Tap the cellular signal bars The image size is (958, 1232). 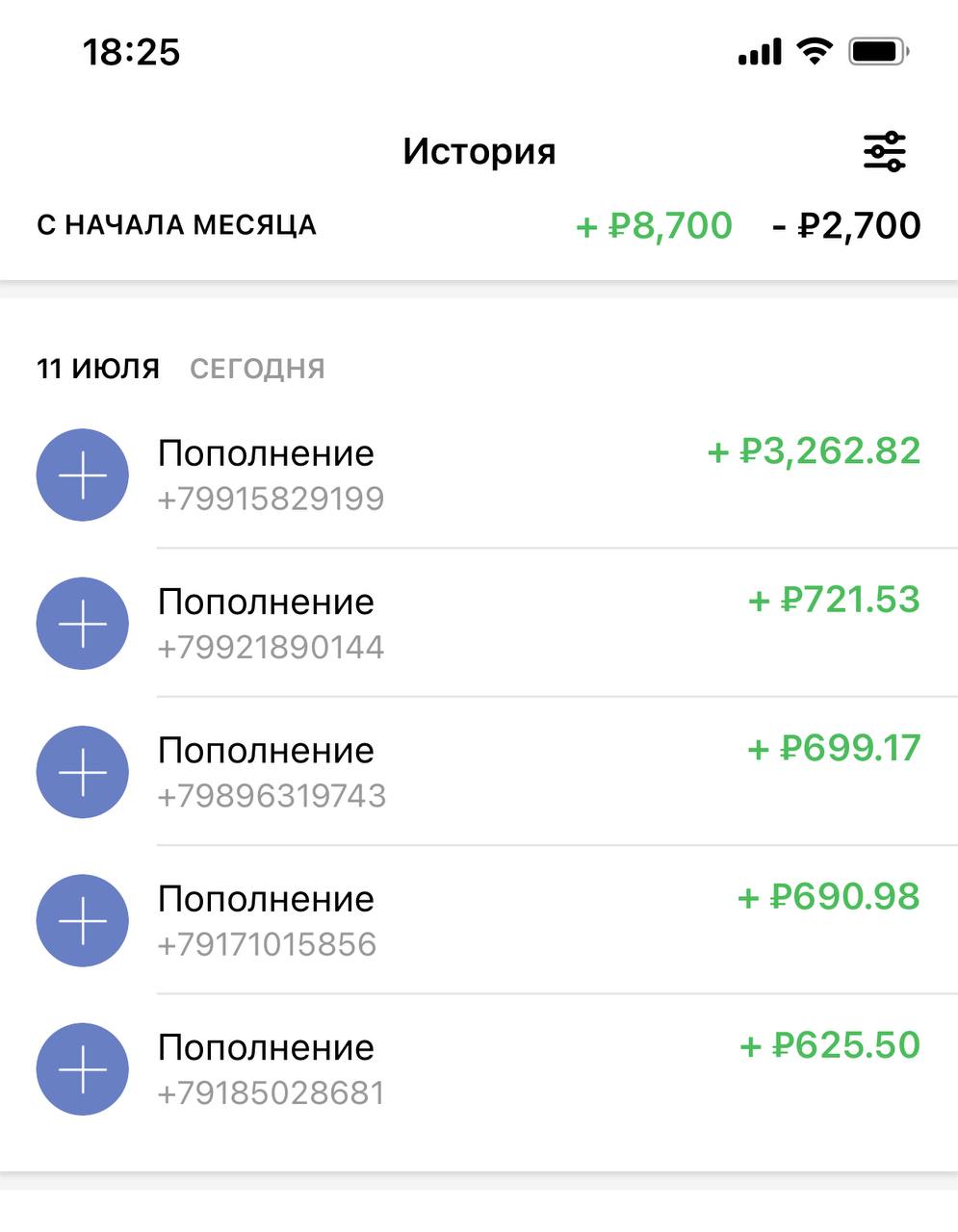click(x=760, y=51)
